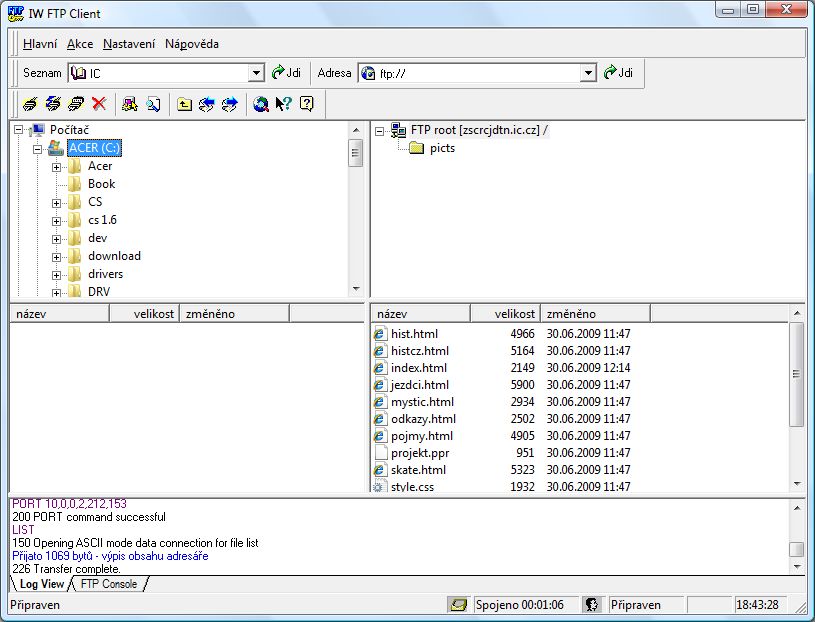Select the skate.html file icon
This screenshot has width=815, height=622.
pyautogui.click(x=380, y=470)
